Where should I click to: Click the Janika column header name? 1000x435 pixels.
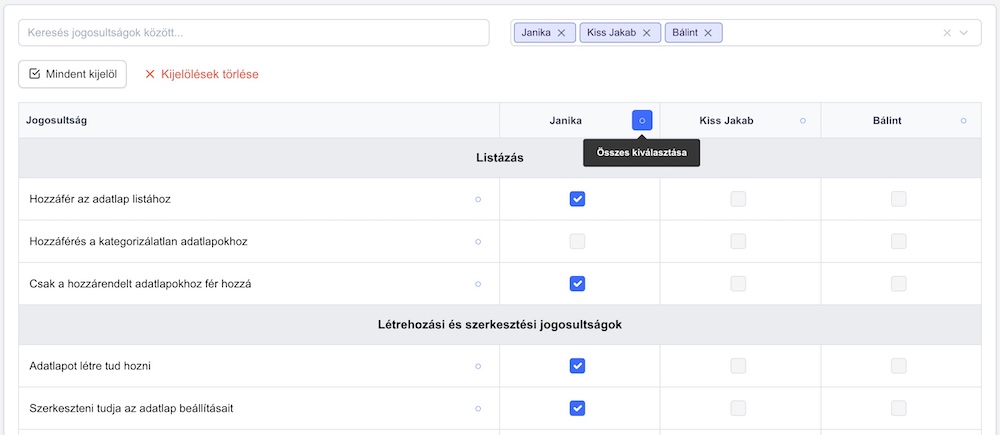point(566,120)
